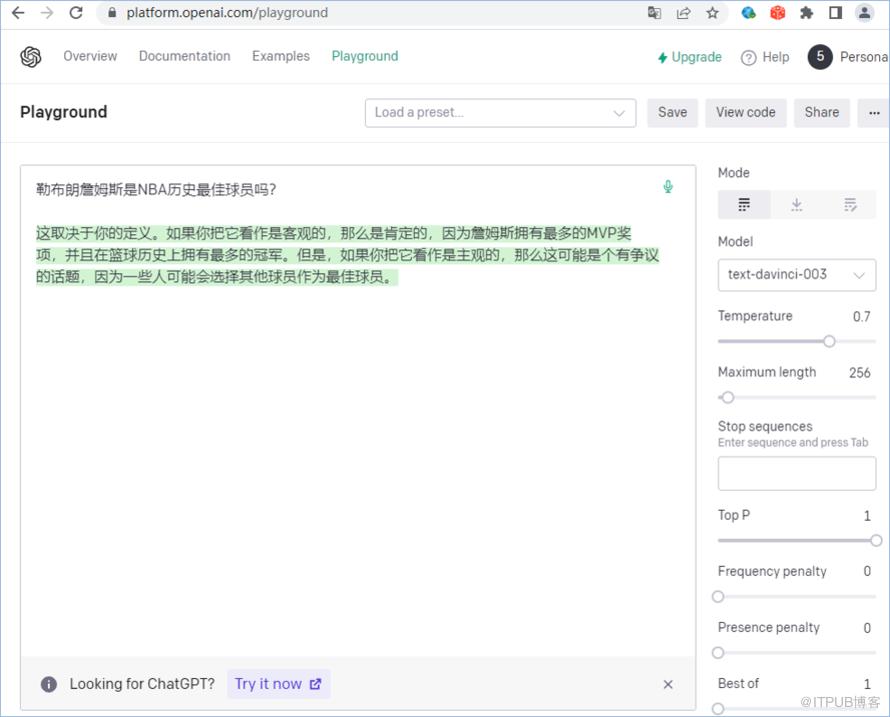The height and width of the screenshot is (717, 890).
Task: Open the account avatar numbered 5
Action: pyautogui.click(x=820, y=57)
